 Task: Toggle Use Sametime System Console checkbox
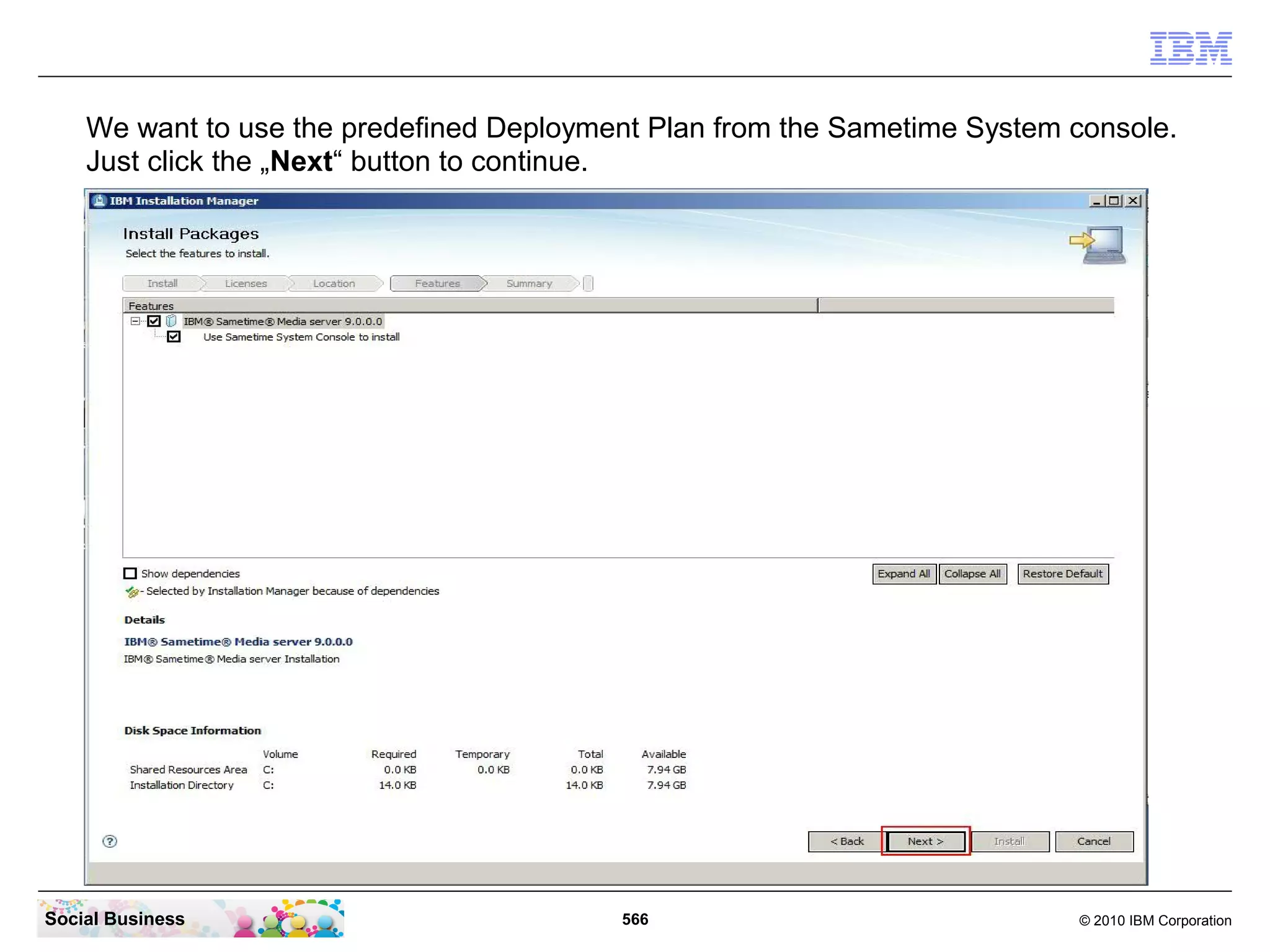point(174,337)
